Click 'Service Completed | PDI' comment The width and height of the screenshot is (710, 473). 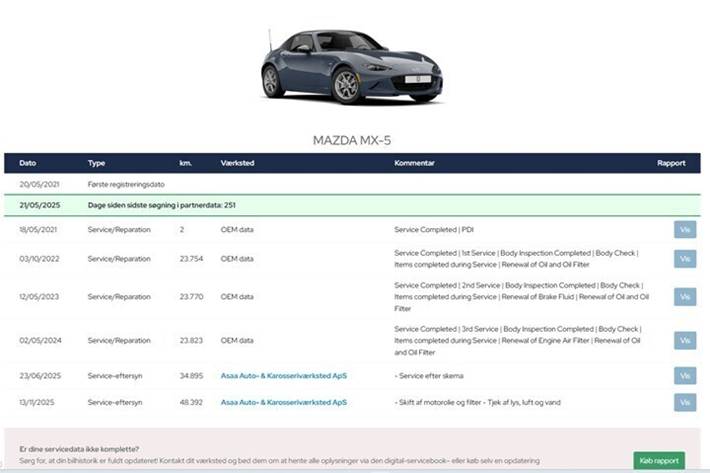point(434,229)
